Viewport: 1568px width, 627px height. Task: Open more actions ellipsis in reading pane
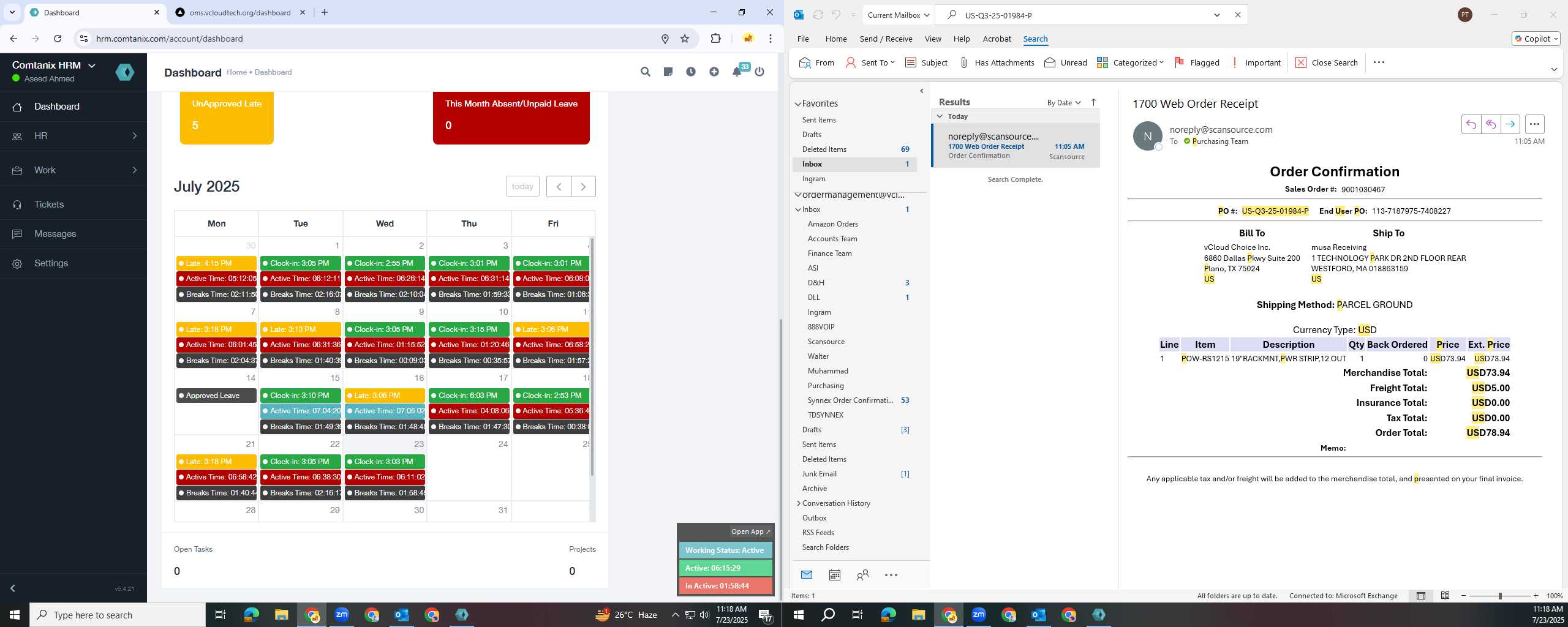click(1534, 124)
